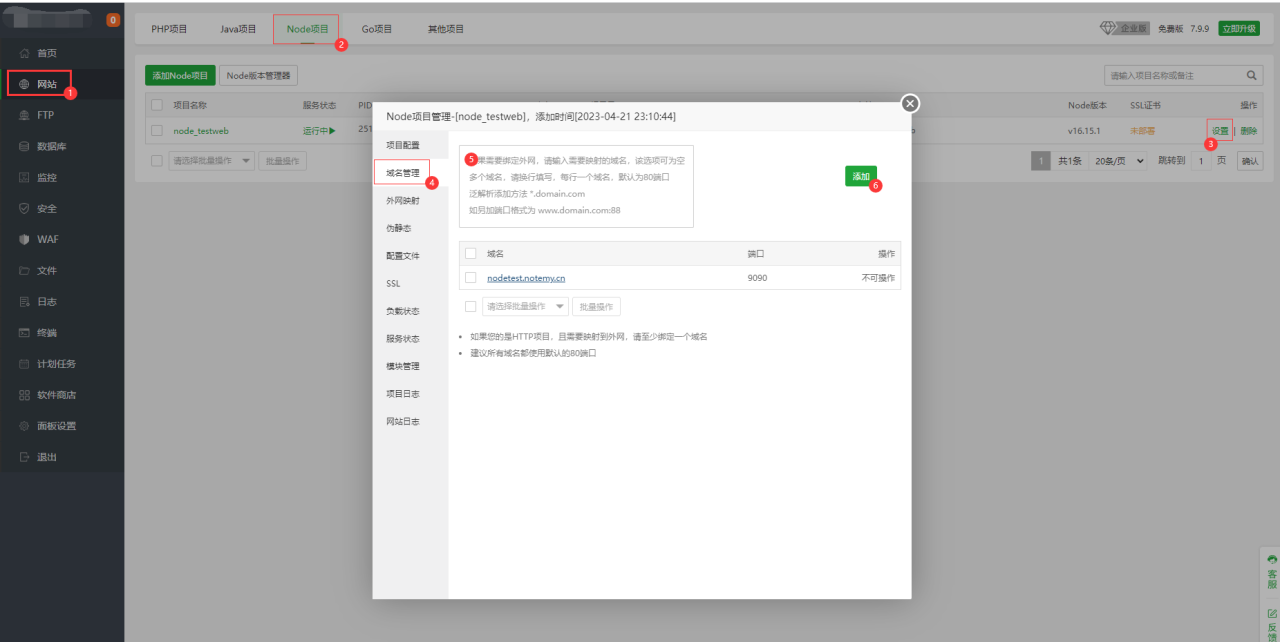Viewport: 1280px width, 642px height.
Task: Check the nodetest.notemy.cn domain checkbox
Action: point(470,278)
